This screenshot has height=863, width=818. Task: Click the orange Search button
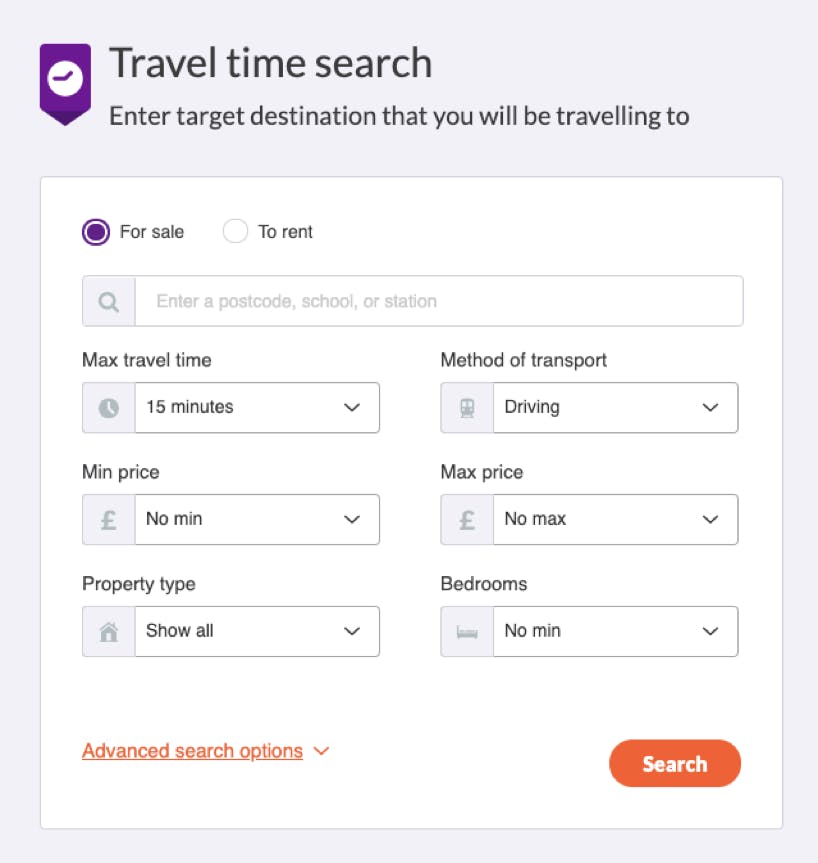tap(675, 763)
